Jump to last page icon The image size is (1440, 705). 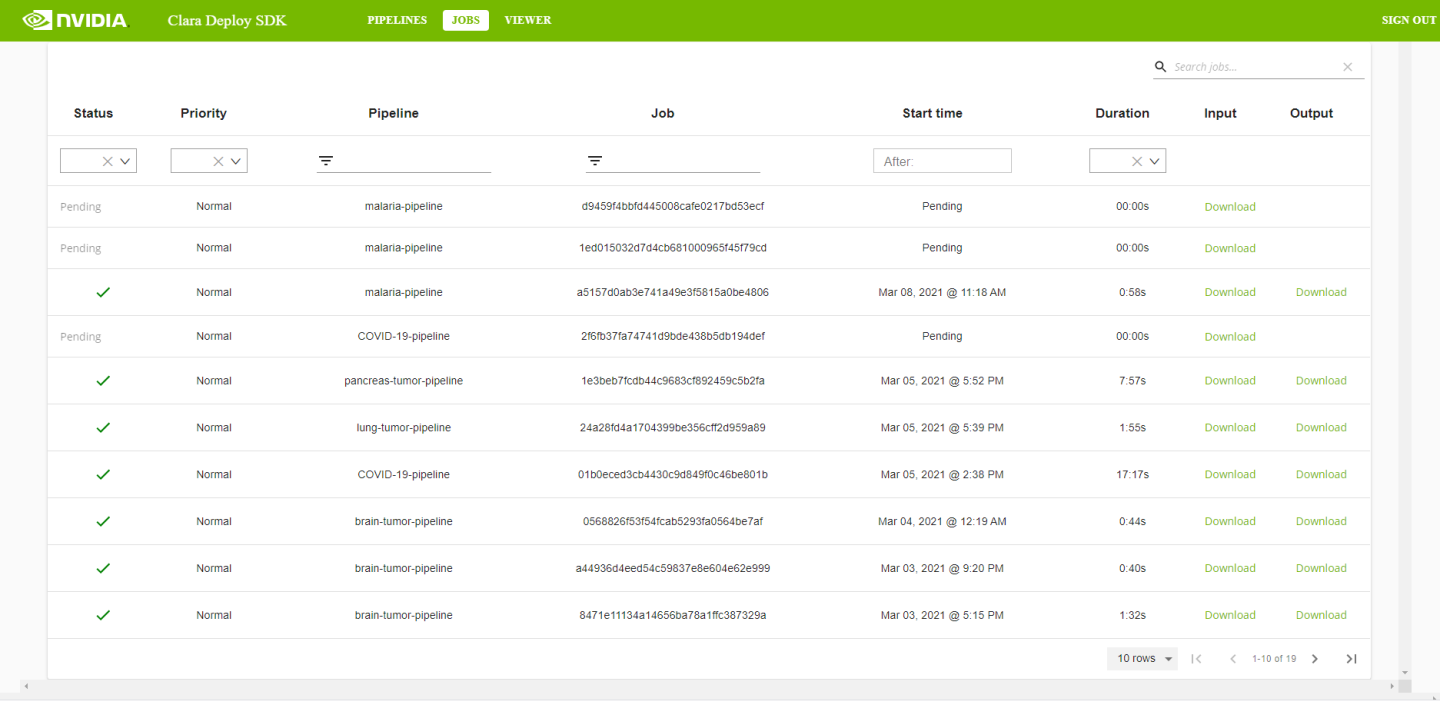(x=1351, y=659)
